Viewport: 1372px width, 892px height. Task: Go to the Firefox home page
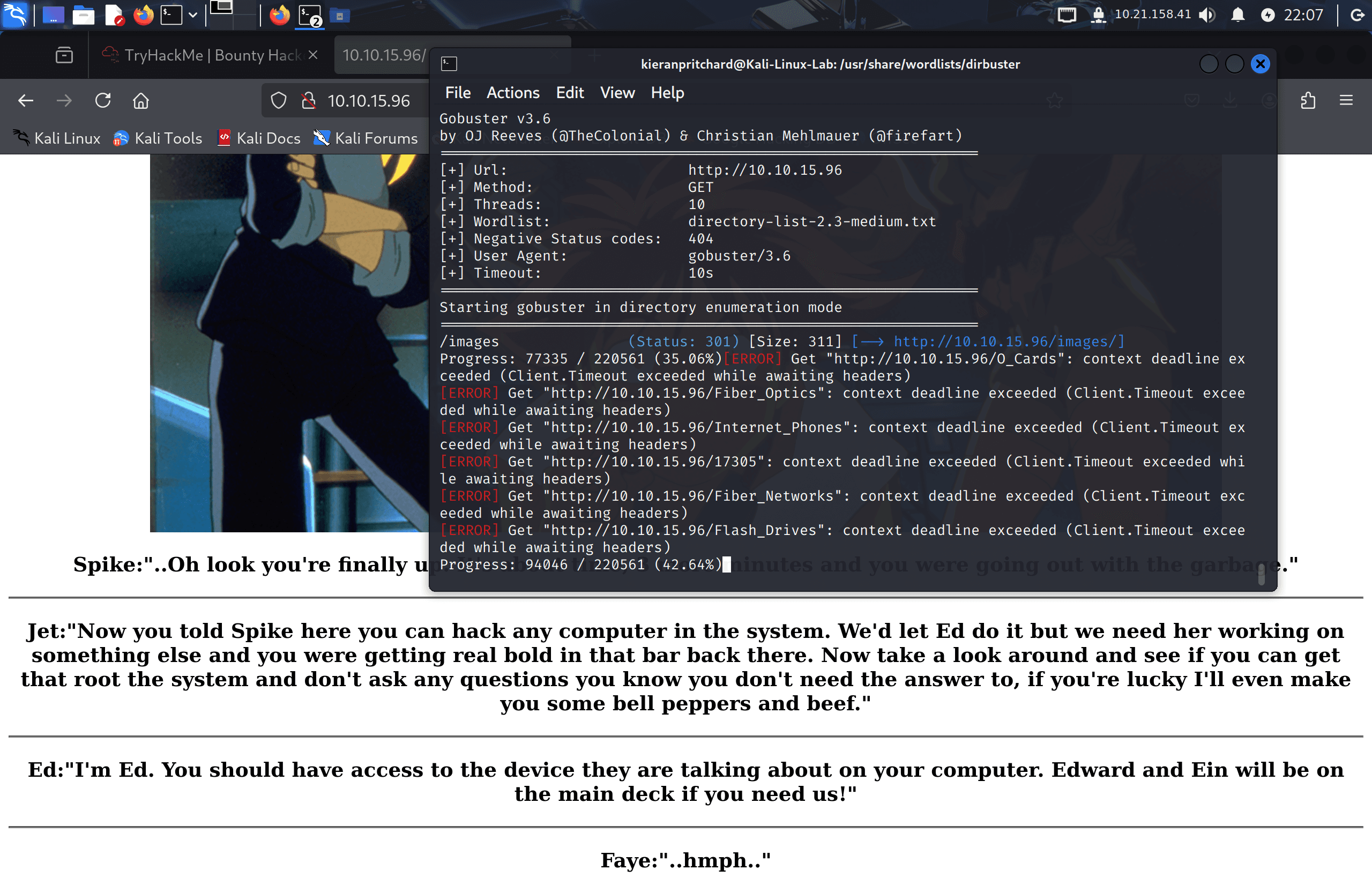pyautogui.click(x=141, y=101)
